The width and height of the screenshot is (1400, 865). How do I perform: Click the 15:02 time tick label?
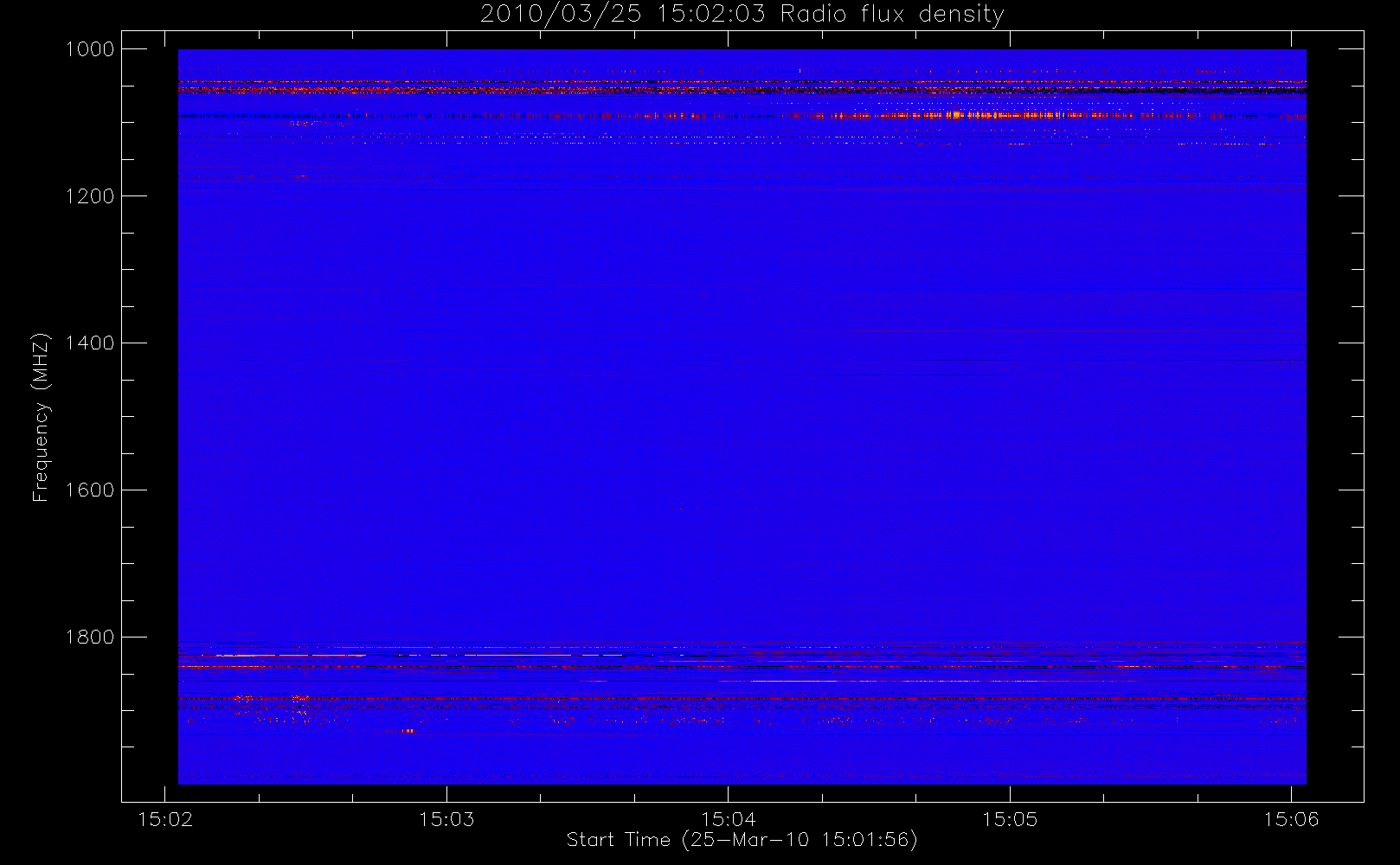[165, 819]
